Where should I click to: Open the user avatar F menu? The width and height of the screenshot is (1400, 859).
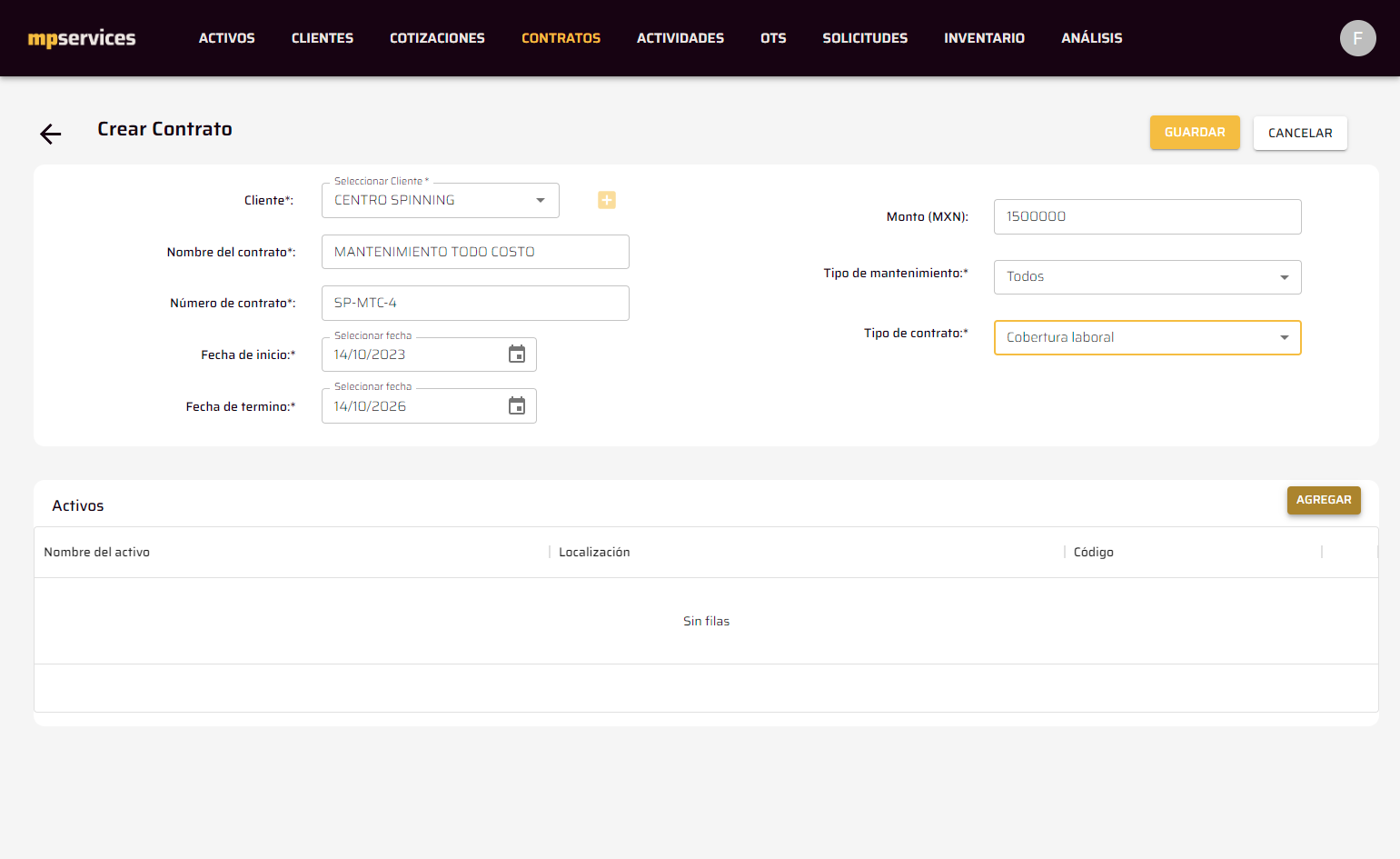1357,38
